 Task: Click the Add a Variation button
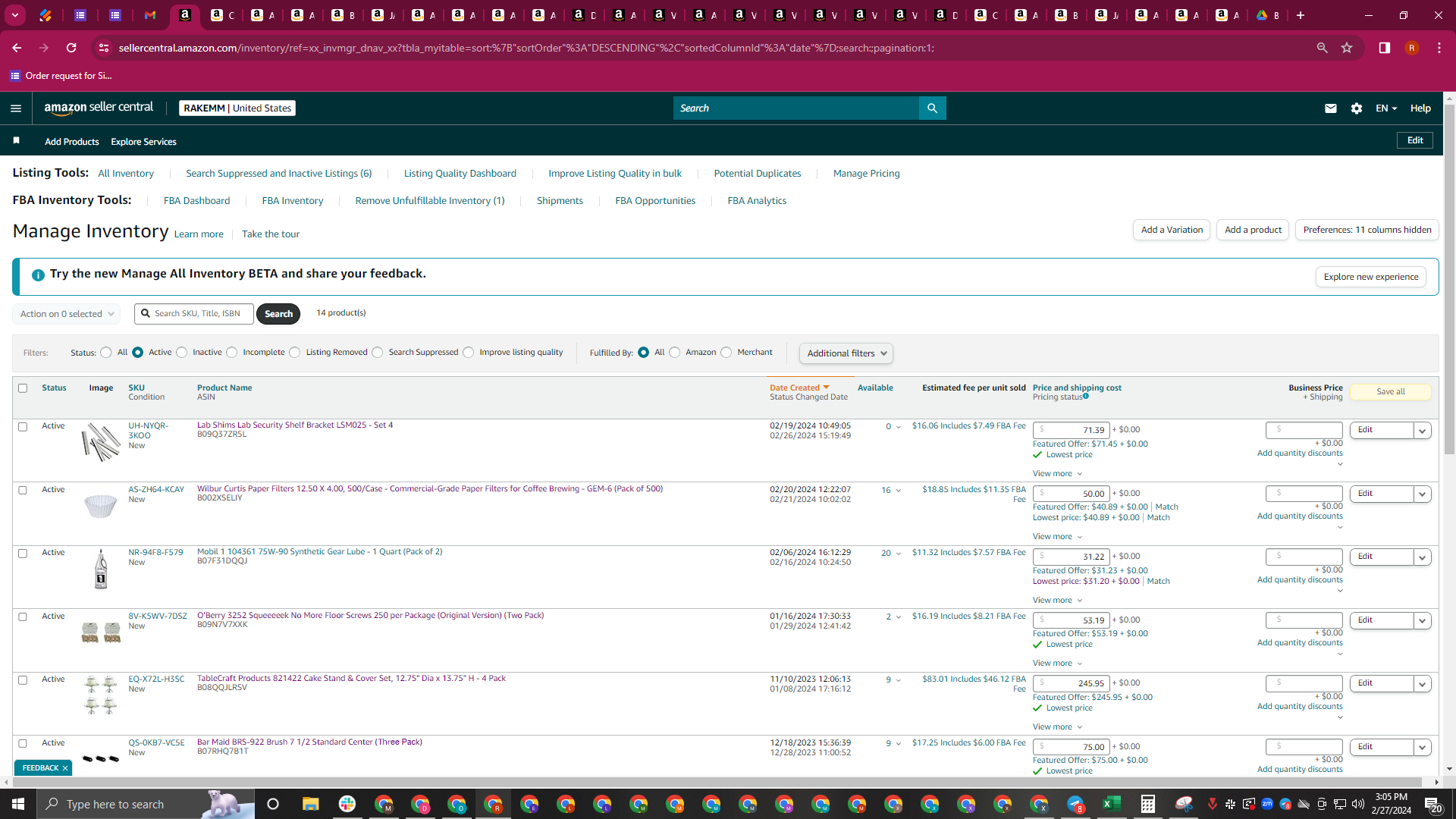[1172, 230]
